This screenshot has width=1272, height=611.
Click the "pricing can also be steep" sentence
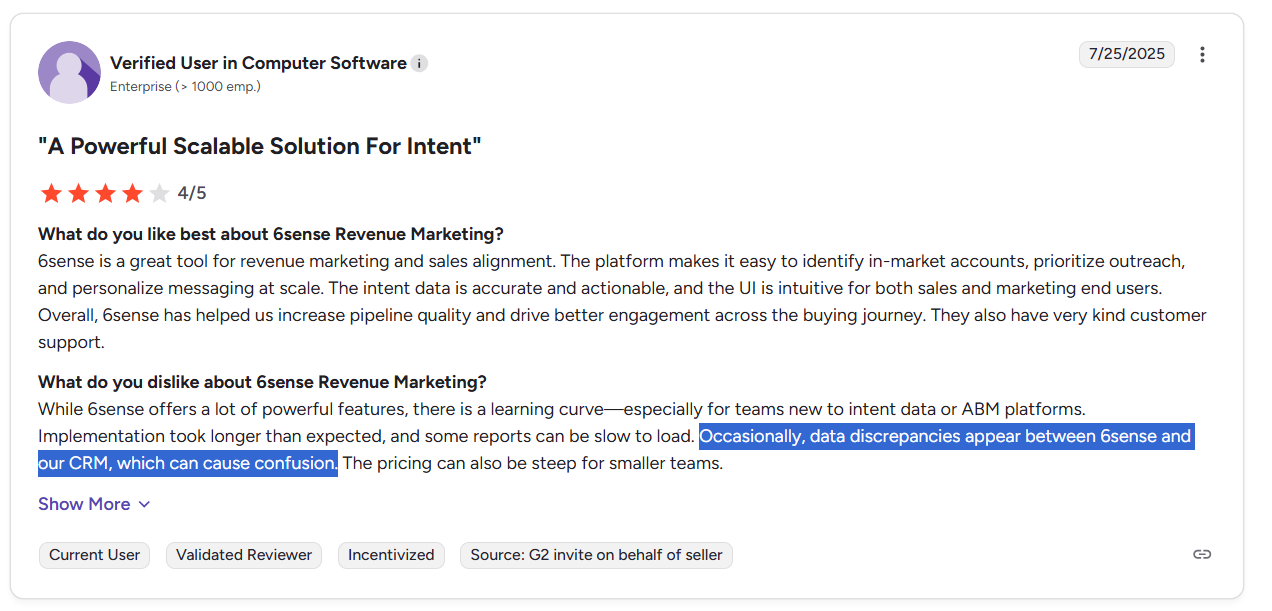(533, 464)
